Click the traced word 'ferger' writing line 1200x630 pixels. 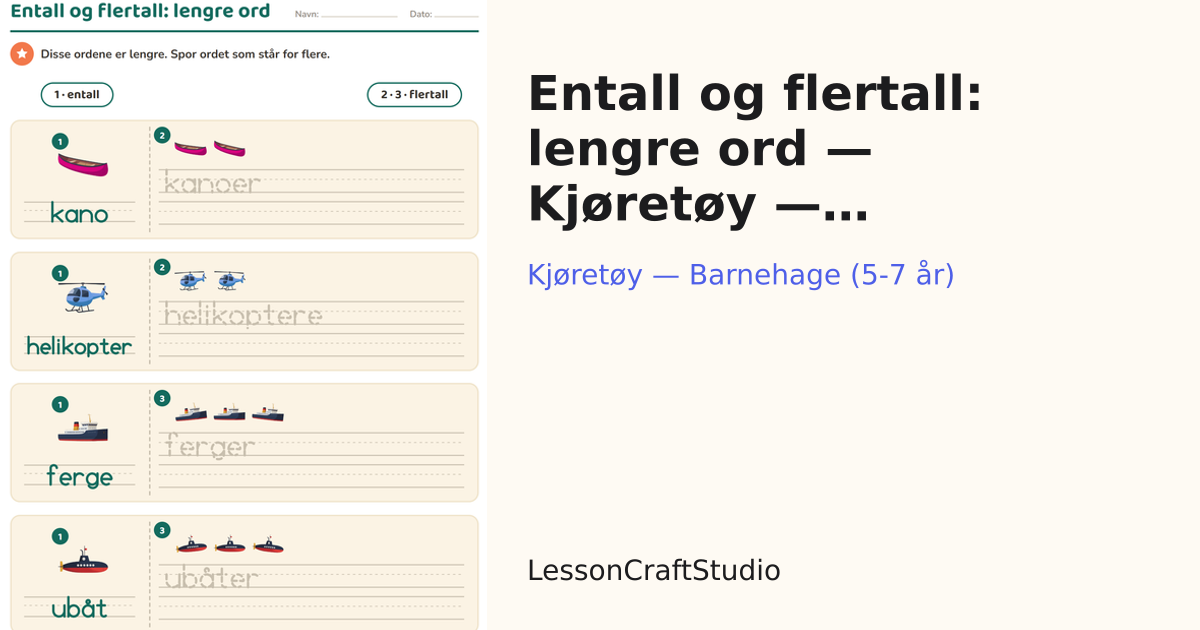coord(311,447)
